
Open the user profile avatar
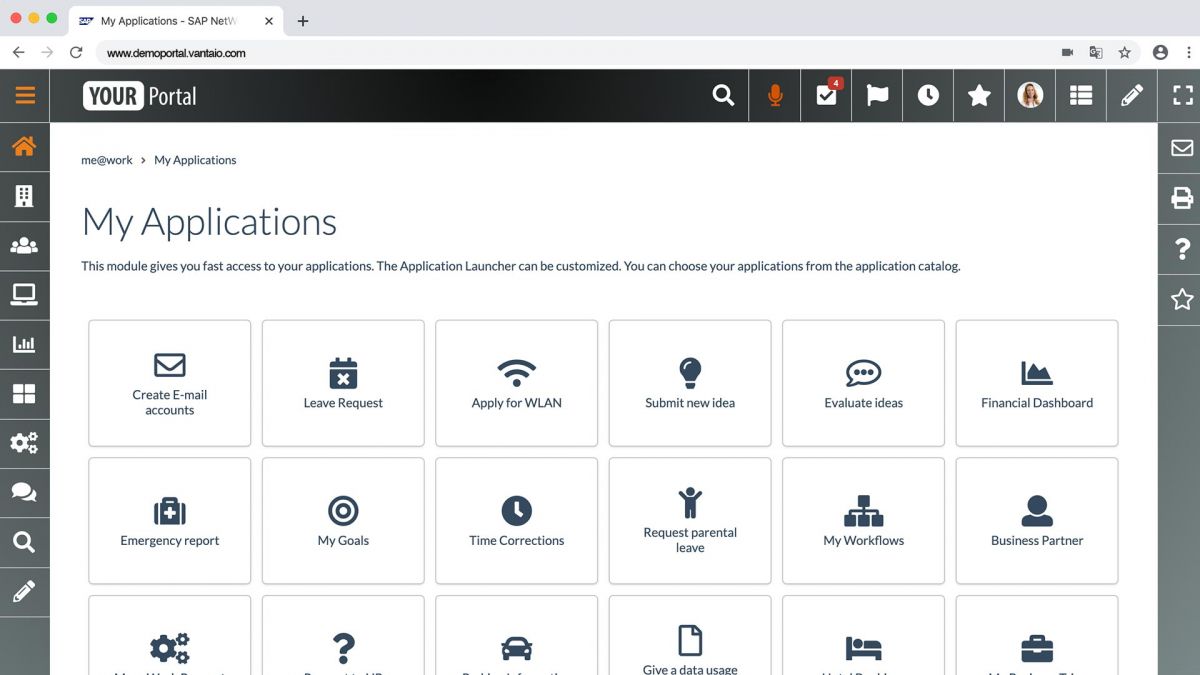click(x=1030, y=95)
